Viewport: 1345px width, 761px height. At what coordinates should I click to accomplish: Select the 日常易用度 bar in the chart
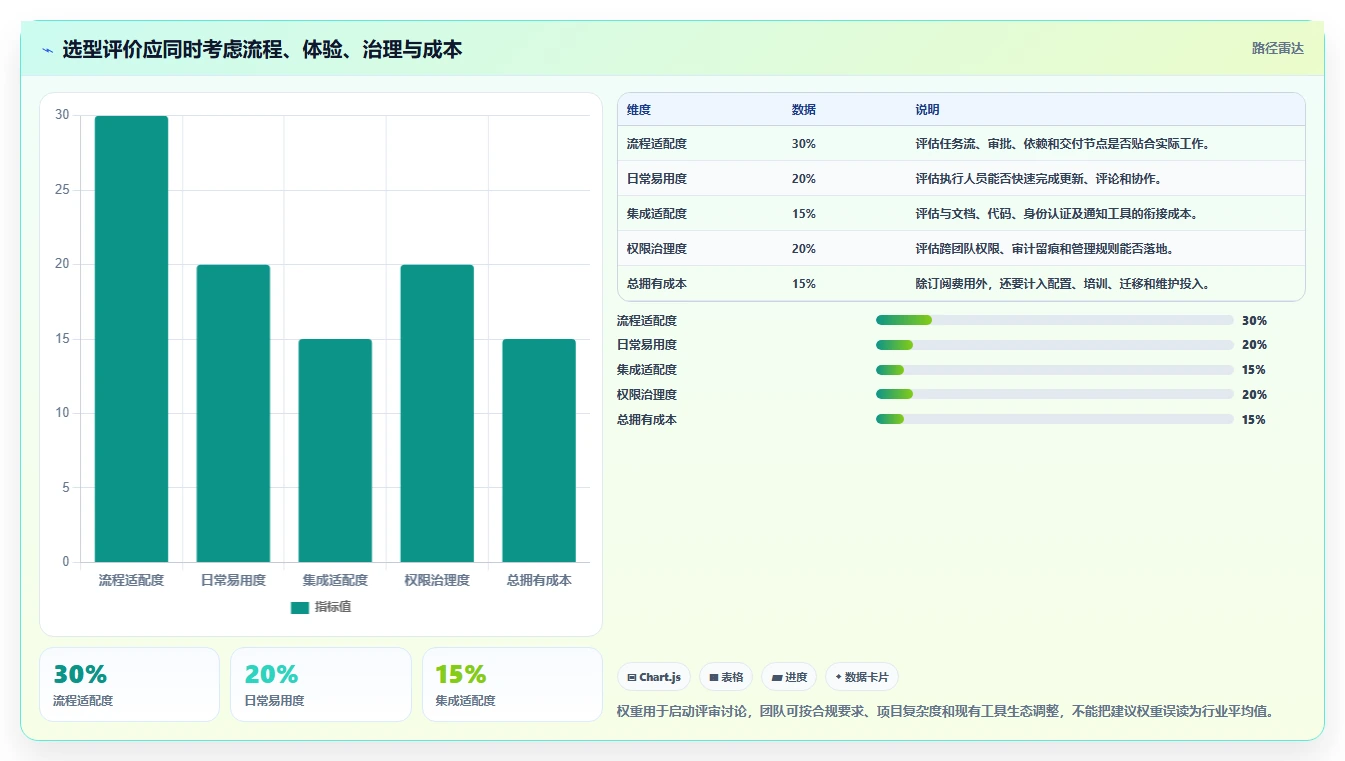[233, 413]
